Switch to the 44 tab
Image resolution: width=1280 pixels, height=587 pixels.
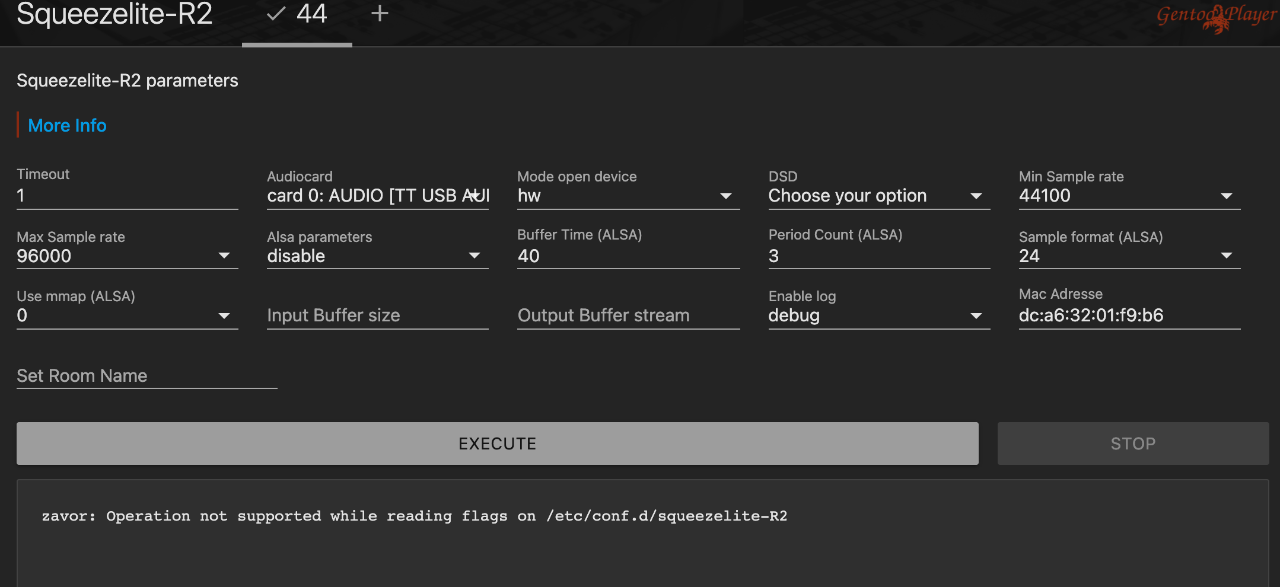(297, 15)
